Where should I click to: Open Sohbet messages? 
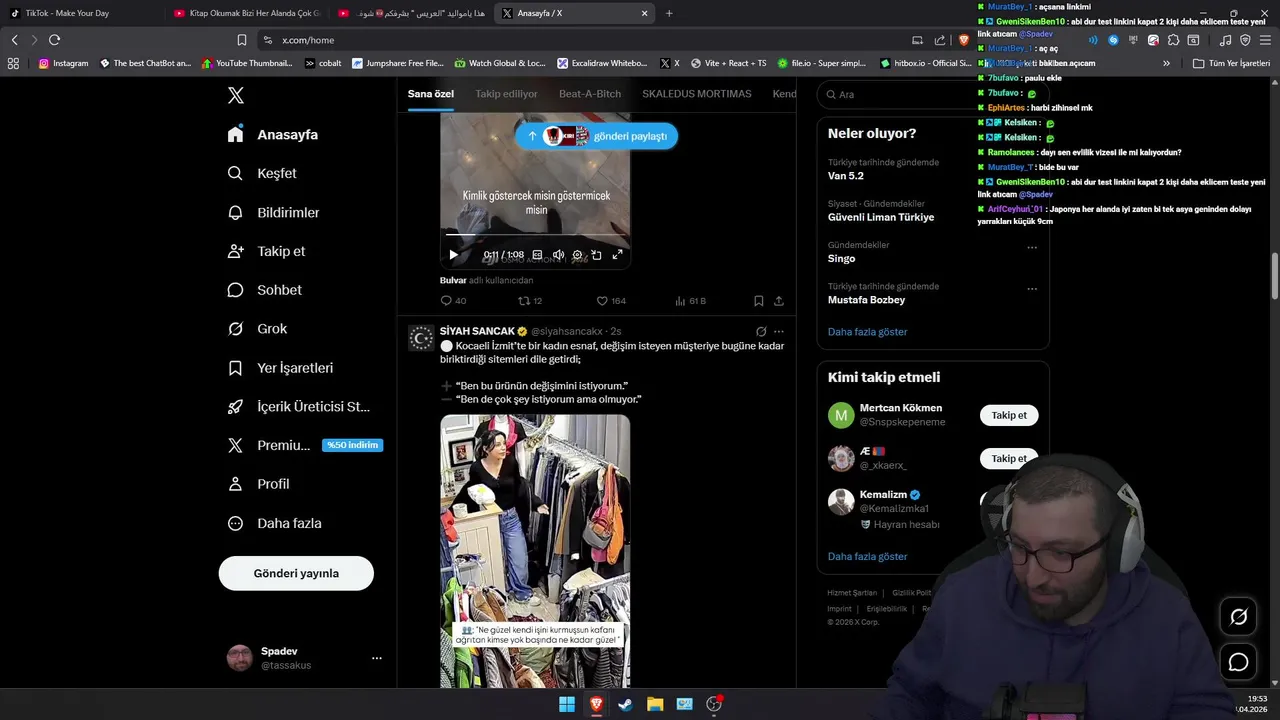(x=265, y=290)
